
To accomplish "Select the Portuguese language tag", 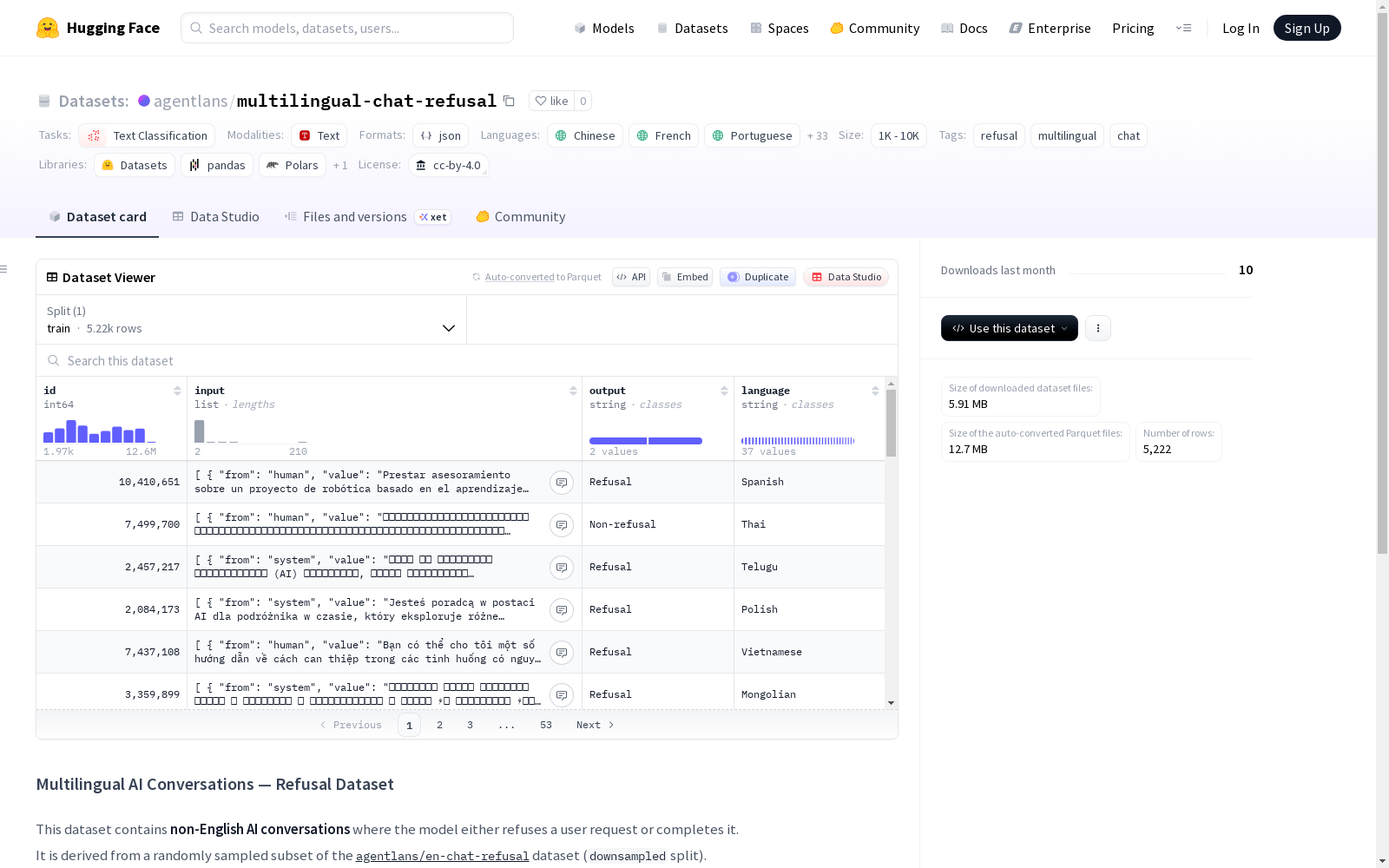I will 752,135.
